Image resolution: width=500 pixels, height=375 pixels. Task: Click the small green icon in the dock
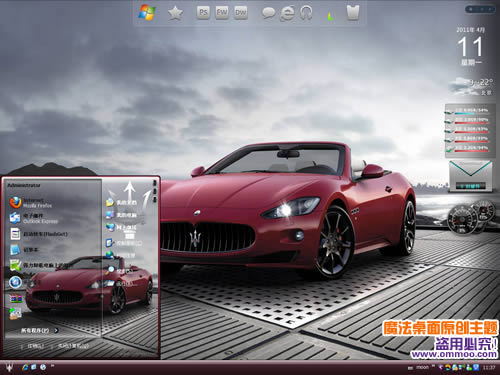tap(330, 16)
